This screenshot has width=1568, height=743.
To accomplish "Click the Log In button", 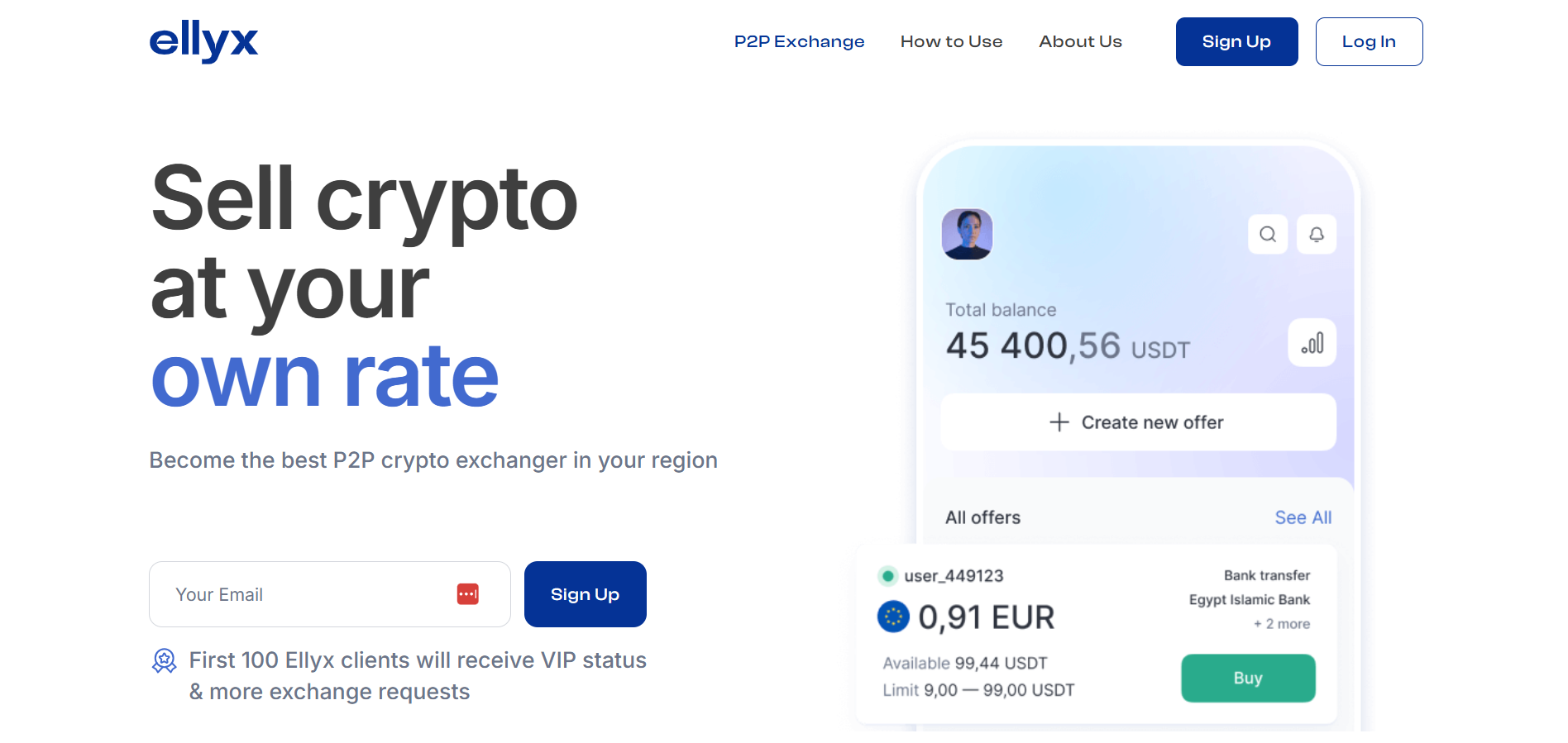I will coord(1369,41).
